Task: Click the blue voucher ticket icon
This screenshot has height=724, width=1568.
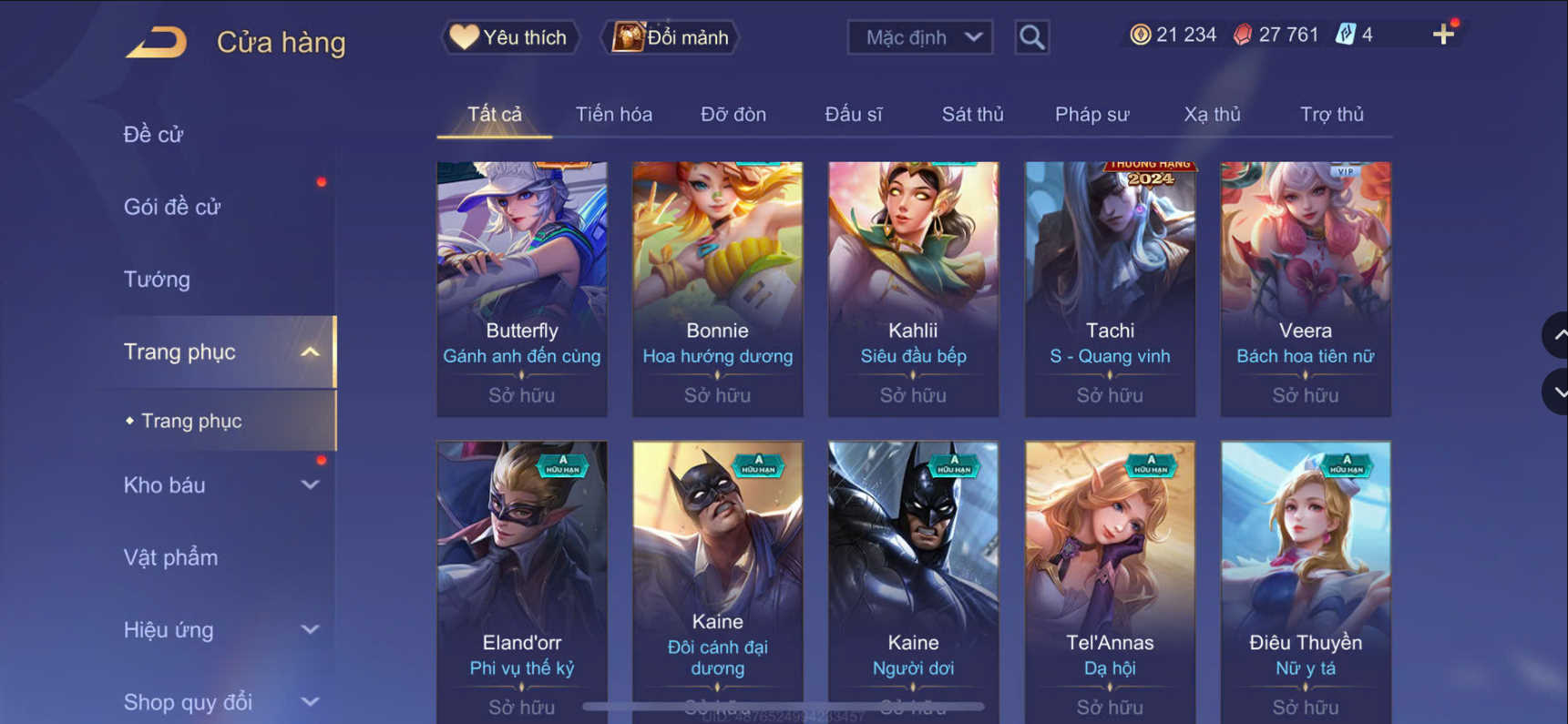Action: [1345, 35]
